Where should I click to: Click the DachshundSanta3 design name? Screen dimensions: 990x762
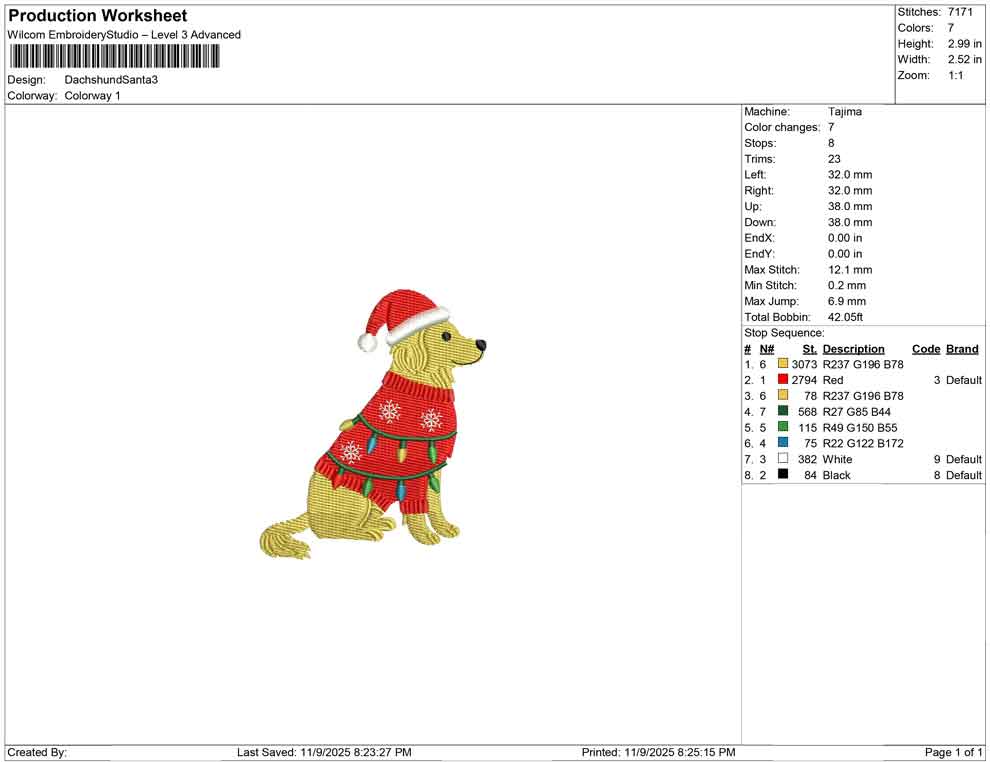[x=110, y=80]
